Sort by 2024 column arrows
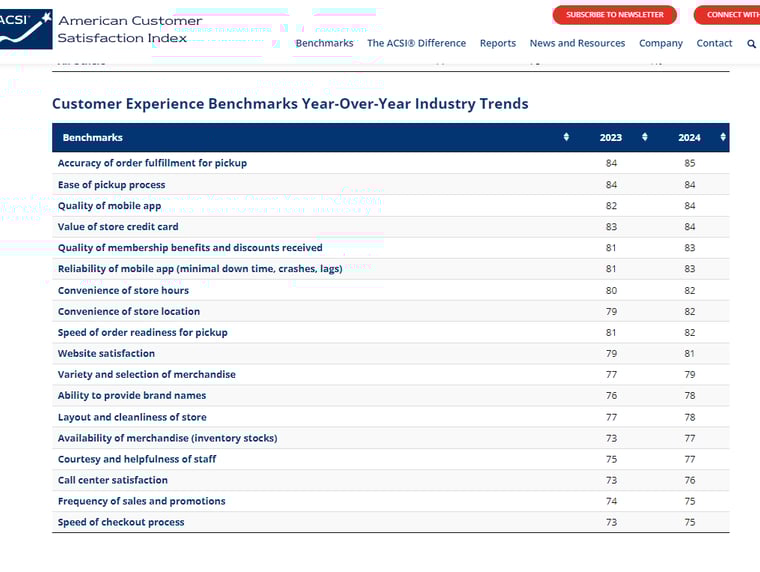Screen dimensions: 760x572 [x=723, y=137]
